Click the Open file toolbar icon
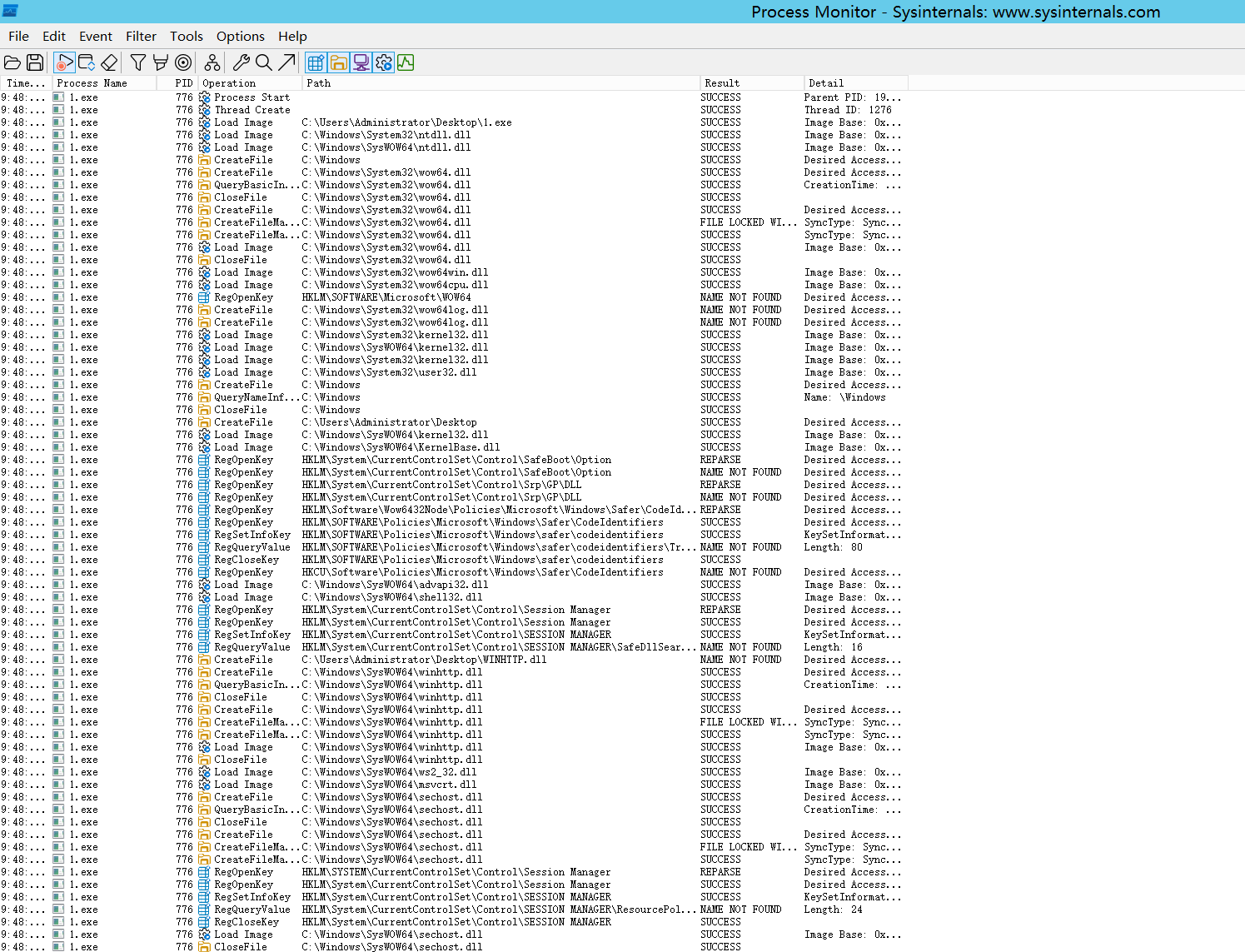Viewport: 1245px width, 952px height. (x=12, y=62)
